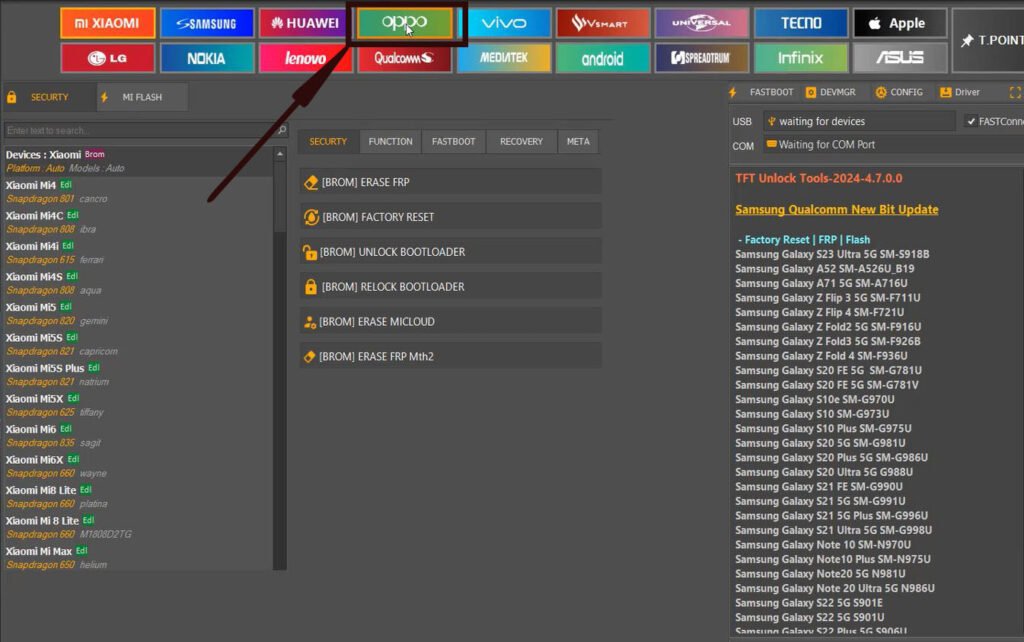This screenshot has width=1024, height=642.
Task: Select the Samsung brand button
Action: 207,24
